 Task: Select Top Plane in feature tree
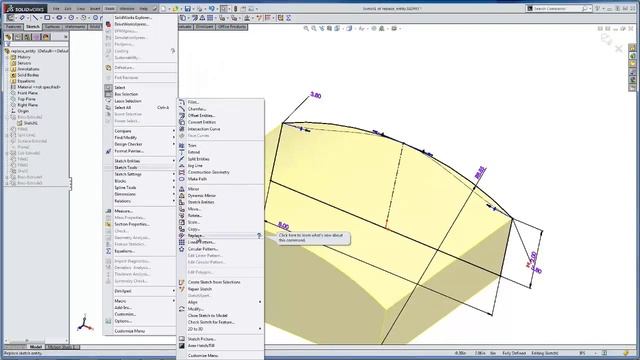pyautogui.click(x=27, y=99)
